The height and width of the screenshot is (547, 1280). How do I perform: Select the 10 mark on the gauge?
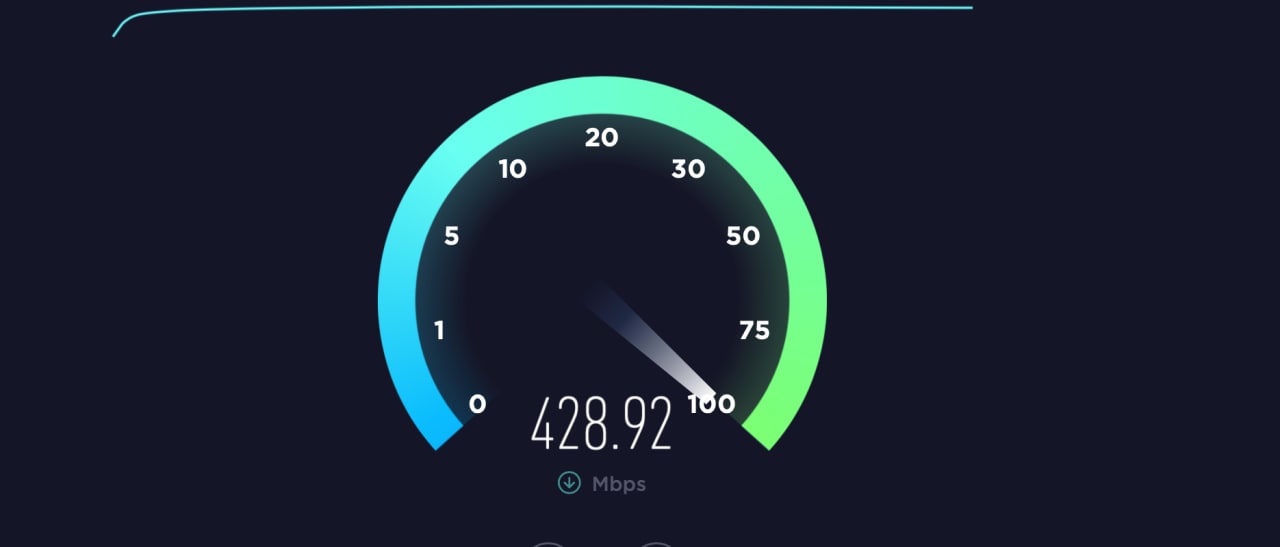point(512,169)
